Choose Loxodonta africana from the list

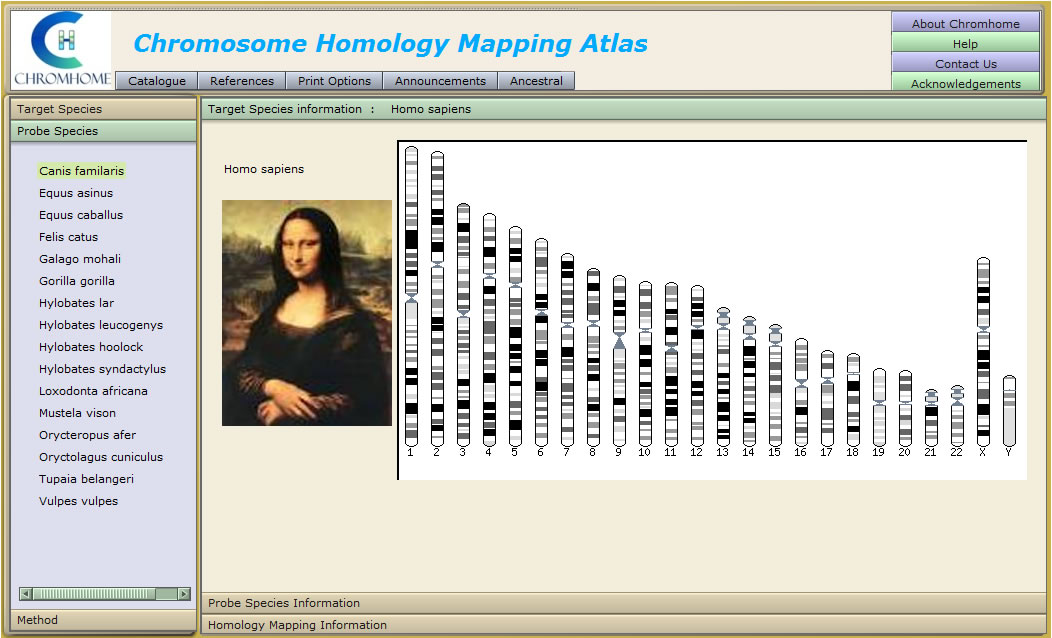pos(93,391)
